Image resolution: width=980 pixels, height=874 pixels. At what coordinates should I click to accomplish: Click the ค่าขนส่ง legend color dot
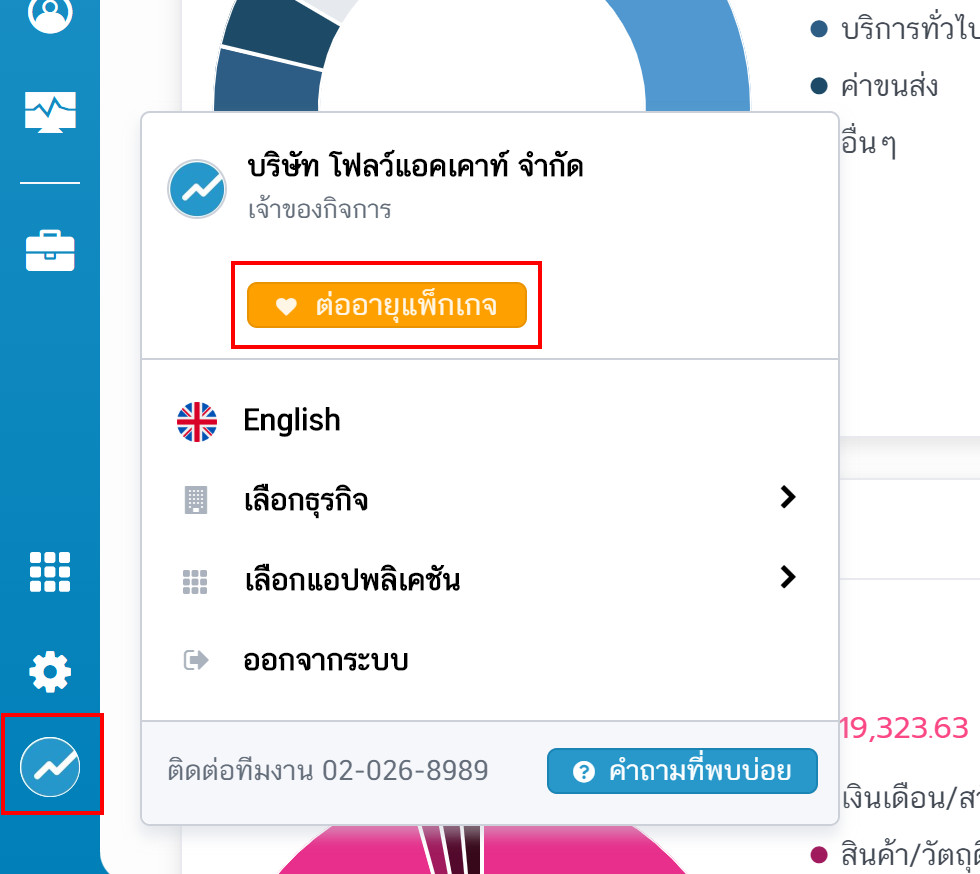pos(819,86)
